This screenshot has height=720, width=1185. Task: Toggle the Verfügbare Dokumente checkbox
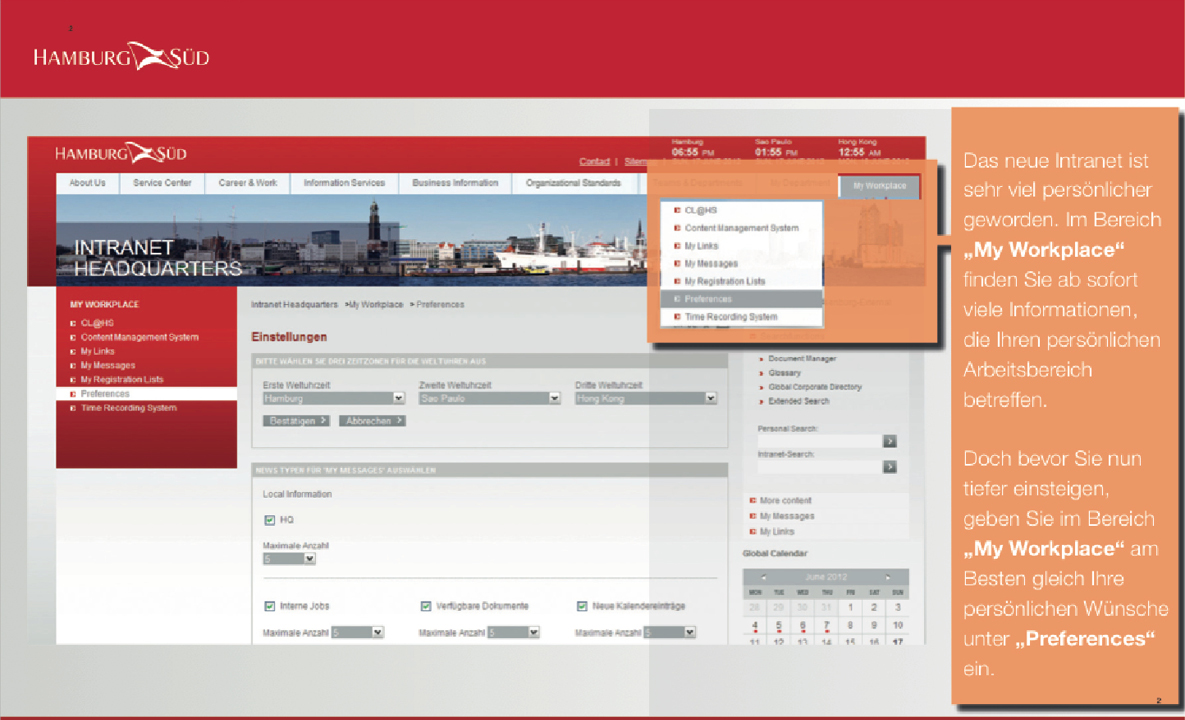click(425, 606)
